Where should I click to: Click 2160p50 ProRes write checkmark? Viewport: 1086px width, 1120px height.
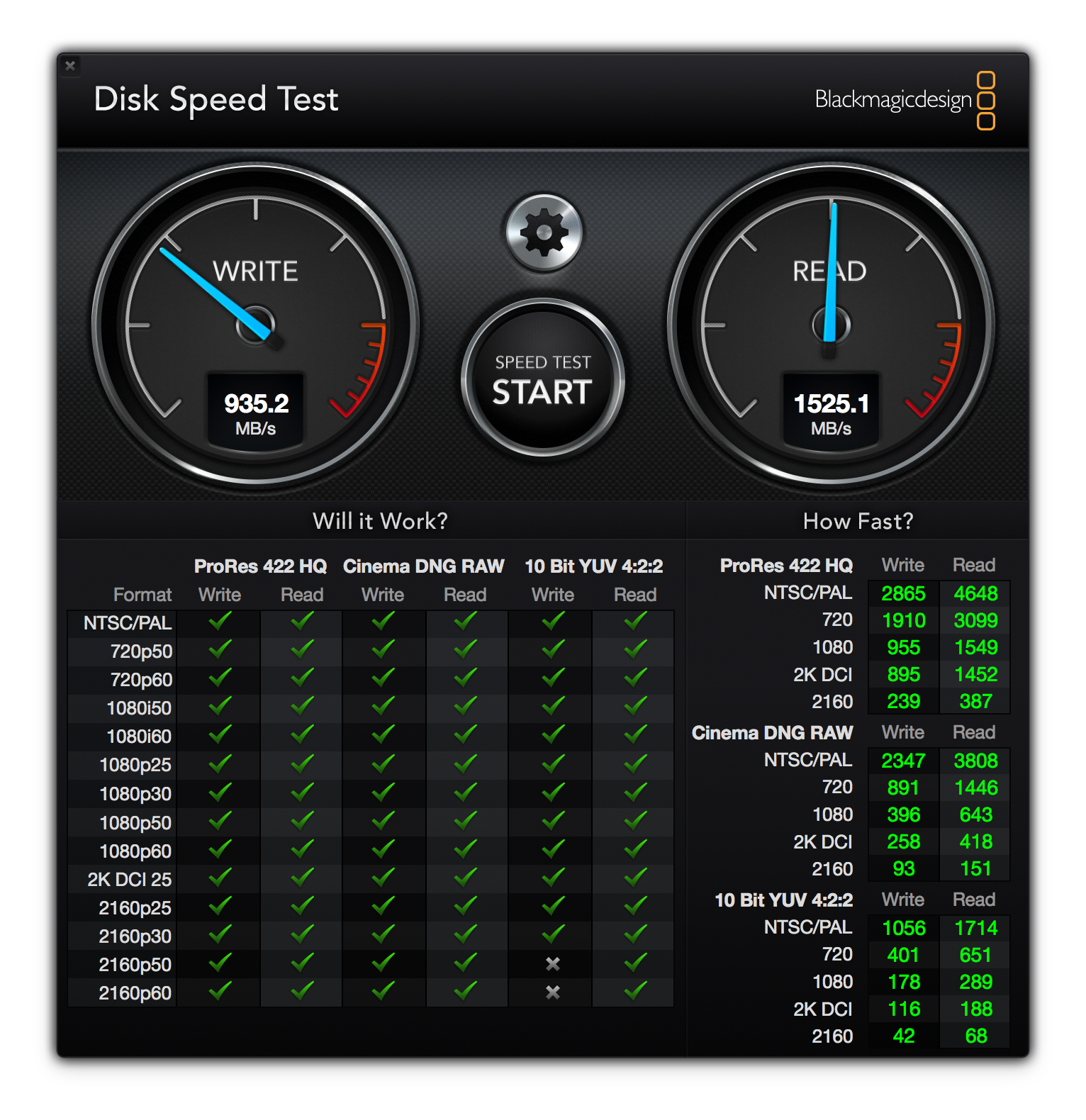(220, 963)
